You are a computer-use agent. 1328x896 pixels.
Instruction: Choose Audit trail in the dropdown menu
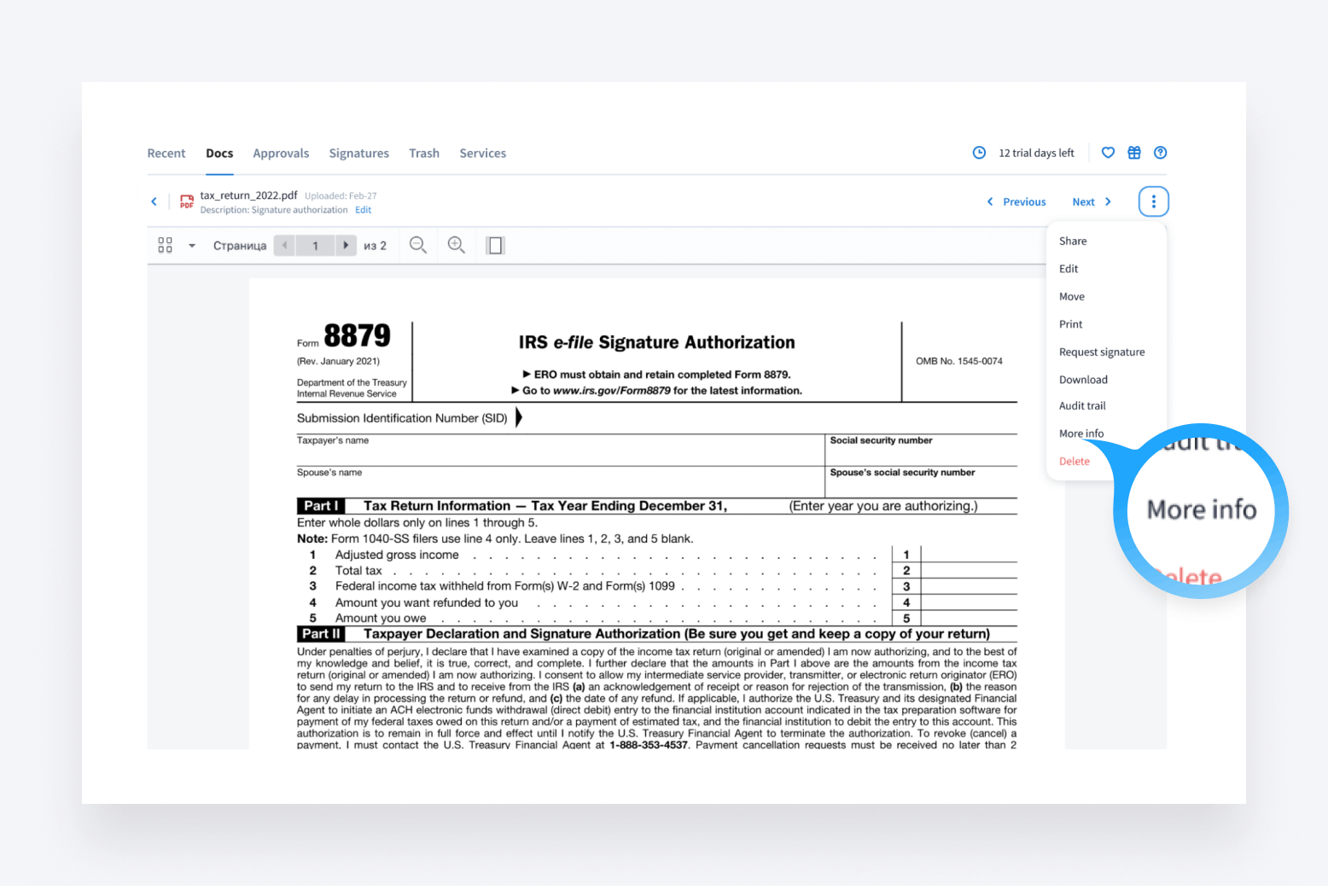pos(1082,406)
